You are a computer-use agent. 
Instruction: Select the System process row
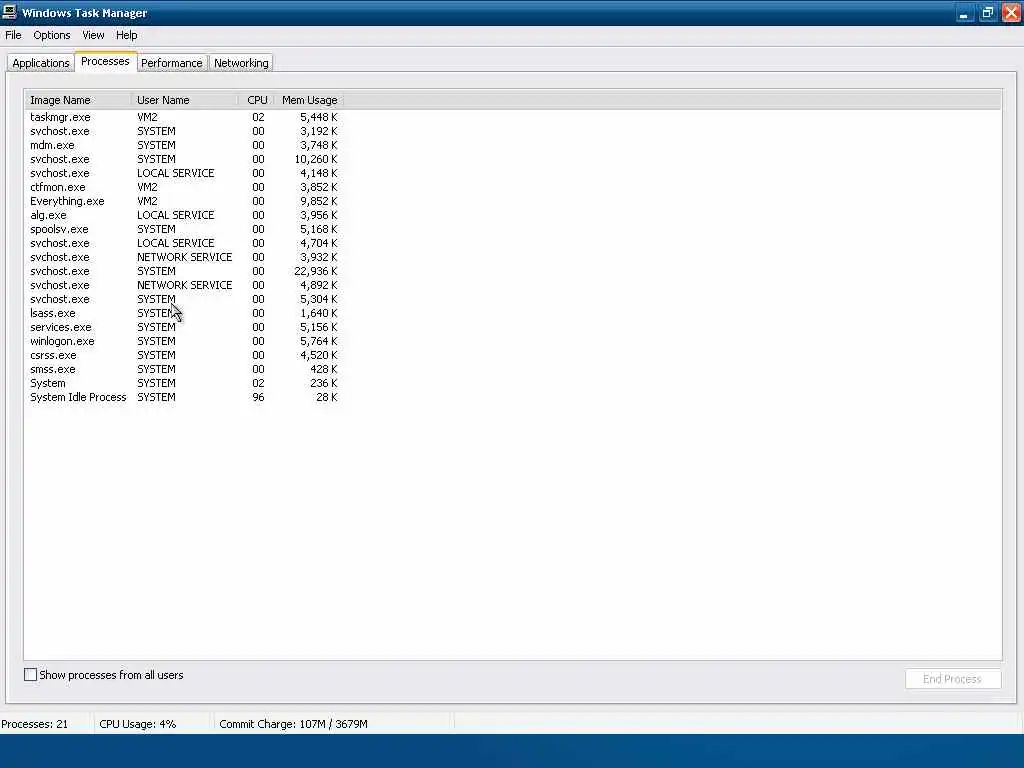coord(184,383)
